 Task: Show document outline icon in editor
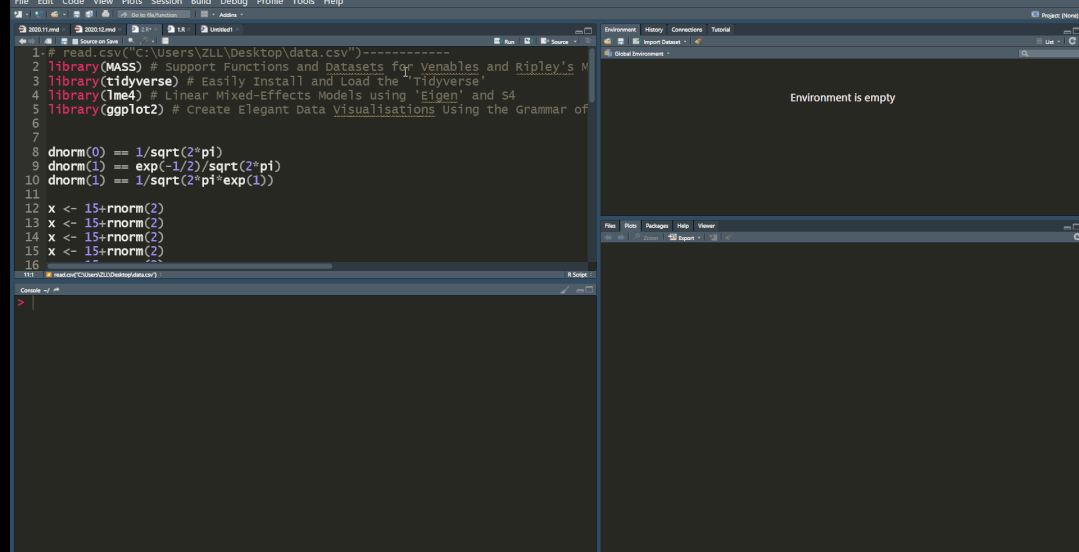pyautogui.click(x=587, y=41)
